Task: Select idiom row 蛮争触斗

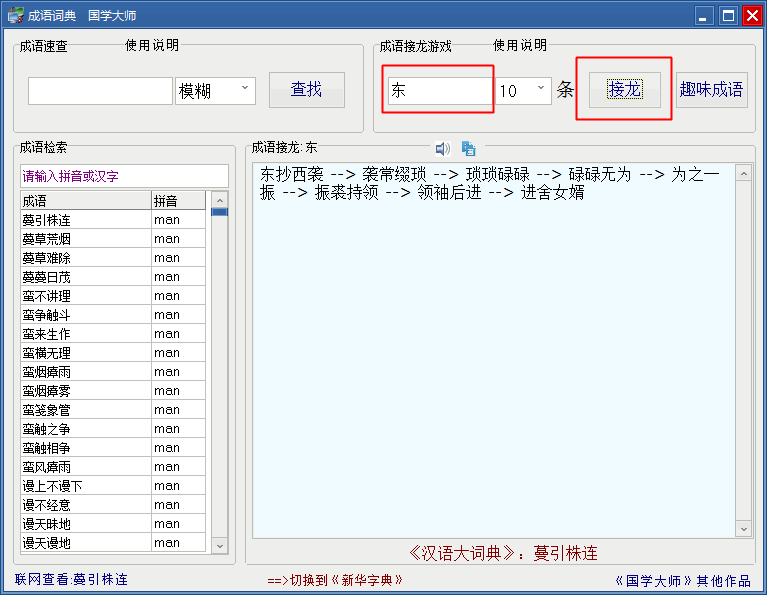Action: [x=113, y=315]
